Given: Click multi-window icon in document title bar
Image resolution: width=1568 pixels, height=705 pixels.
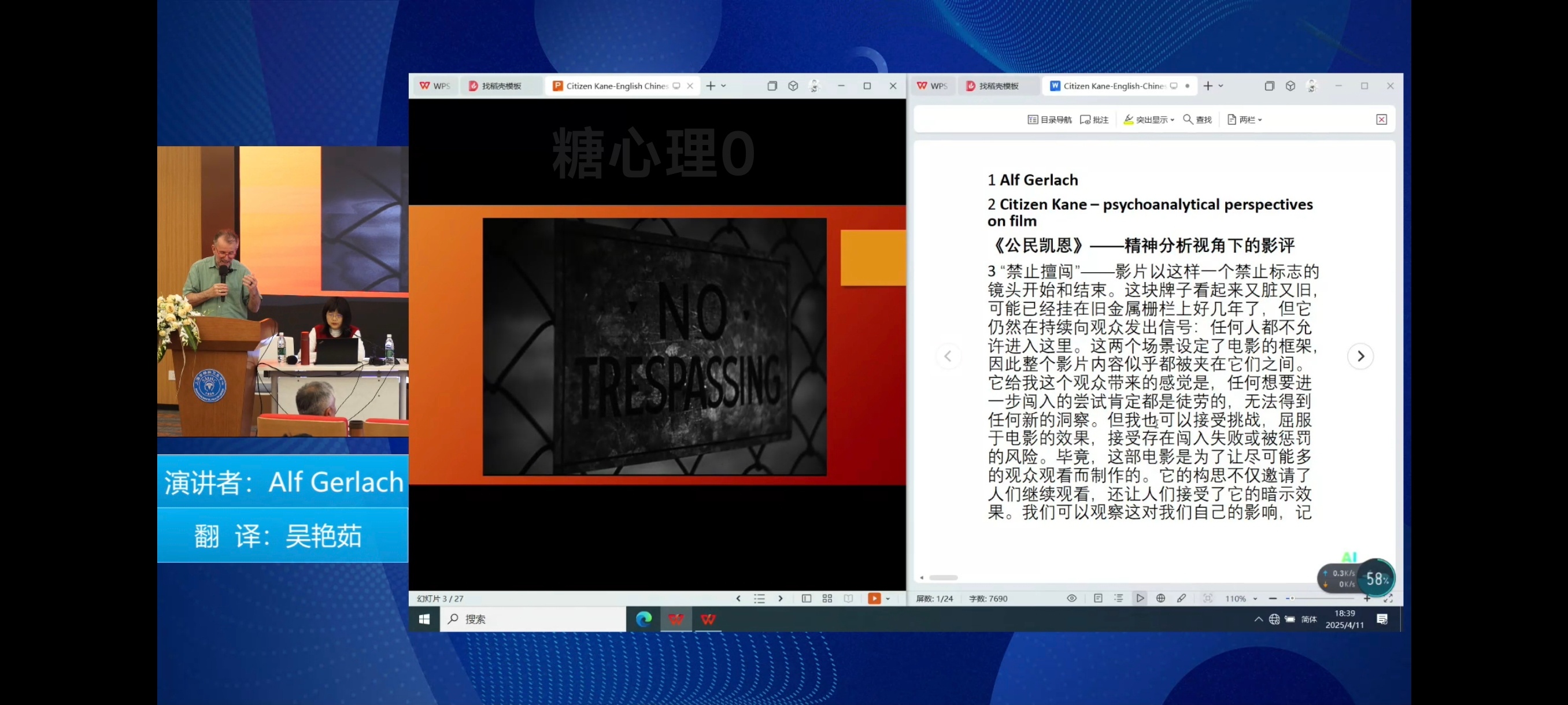Looking at the screenshot, I should pos(1269,86).
